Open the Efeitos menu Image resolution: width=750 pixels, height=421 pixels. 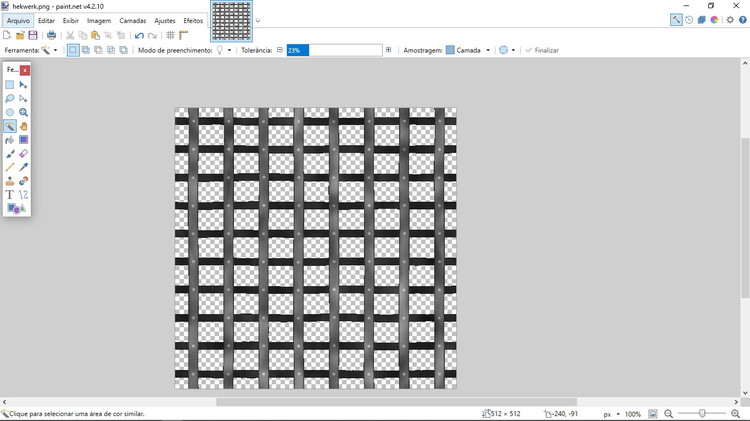(193, 21)
